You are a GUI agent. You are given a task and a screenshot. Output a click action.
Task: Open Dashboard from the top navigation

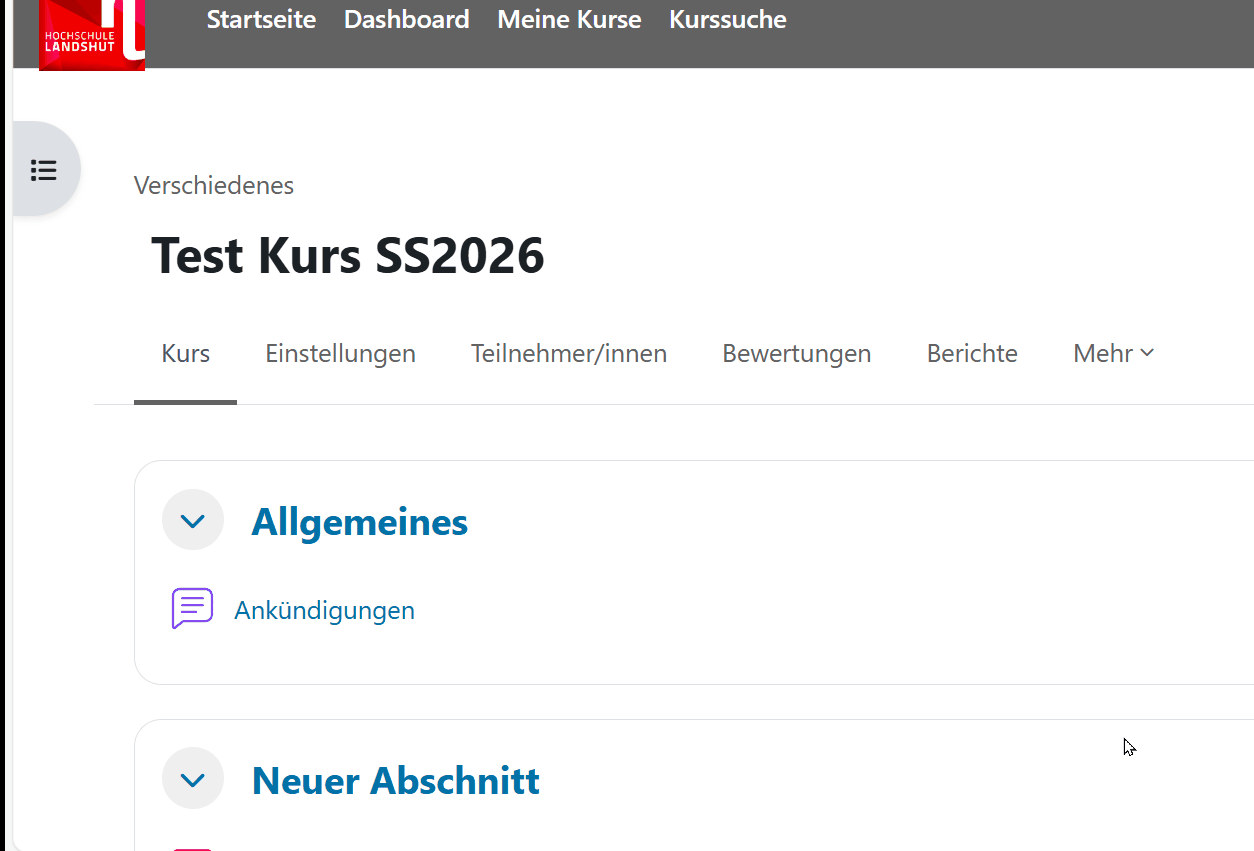[x=406, y=20]
